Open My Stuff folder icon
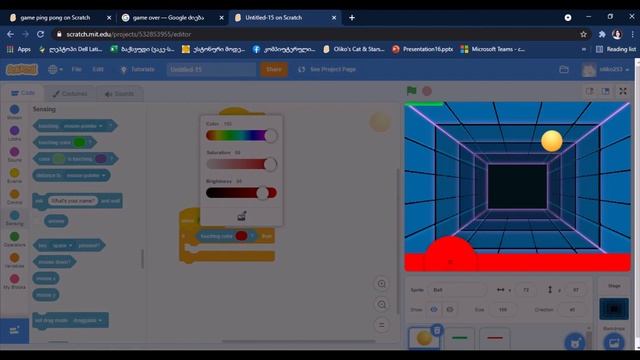640x360 pixels. click(x=564, y=69)
